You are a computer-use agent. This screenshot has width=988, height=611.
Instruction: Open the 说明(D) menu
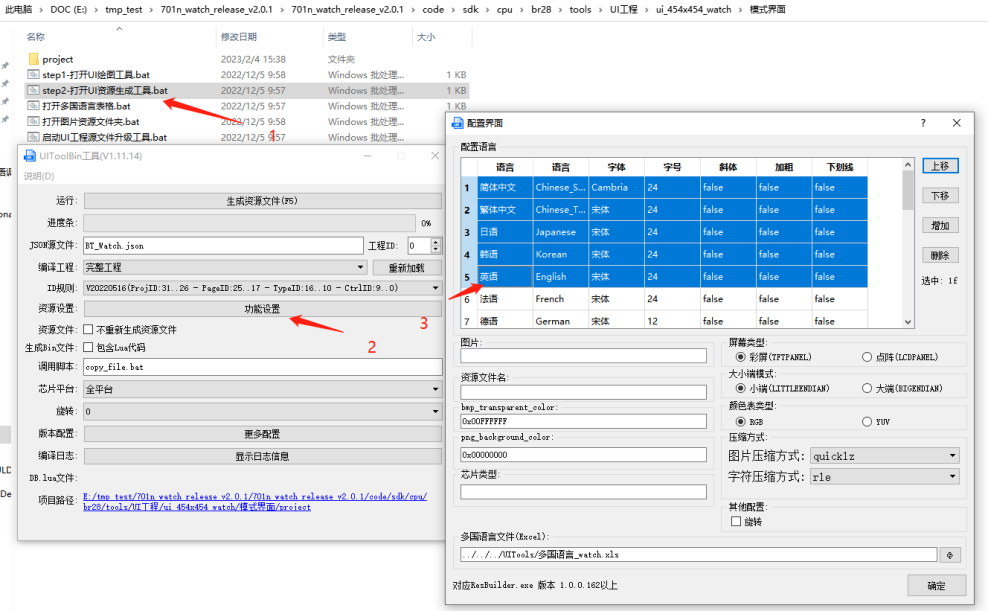pyautogui.click(x=39, y=176)
